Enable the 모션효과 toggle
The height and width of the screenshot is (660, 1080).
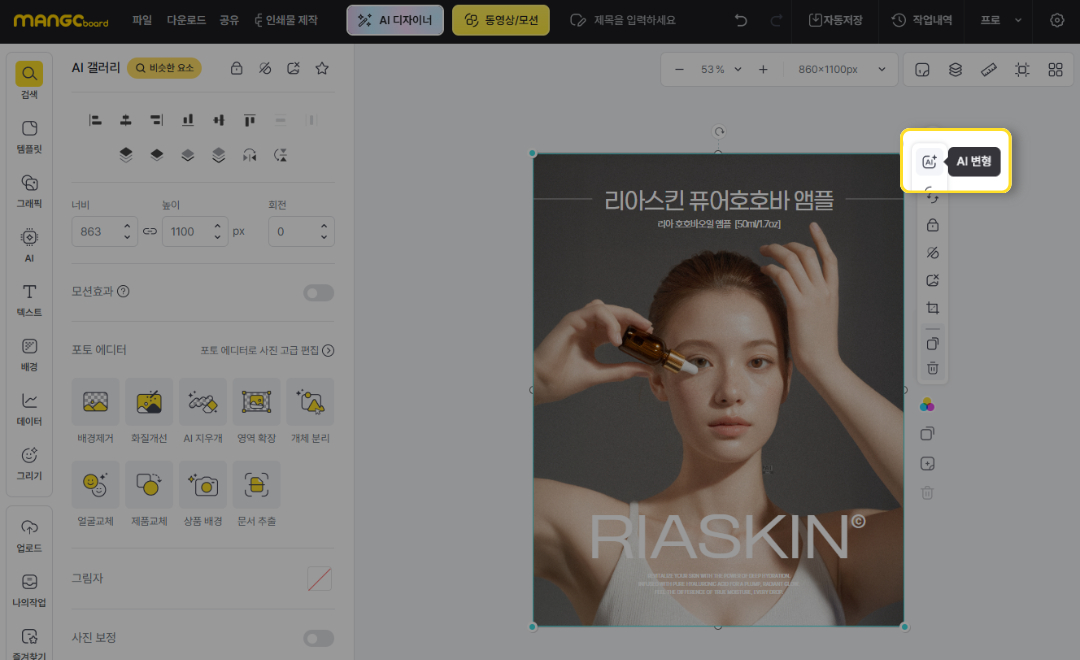(x=319, y=292)
